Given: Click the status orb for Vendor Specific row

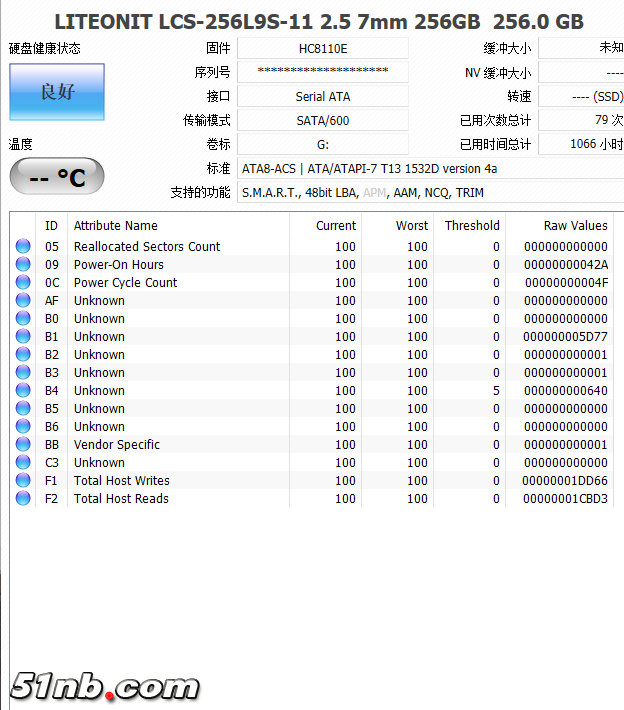Looking at the screenshot, I should [x=23, y=444].
